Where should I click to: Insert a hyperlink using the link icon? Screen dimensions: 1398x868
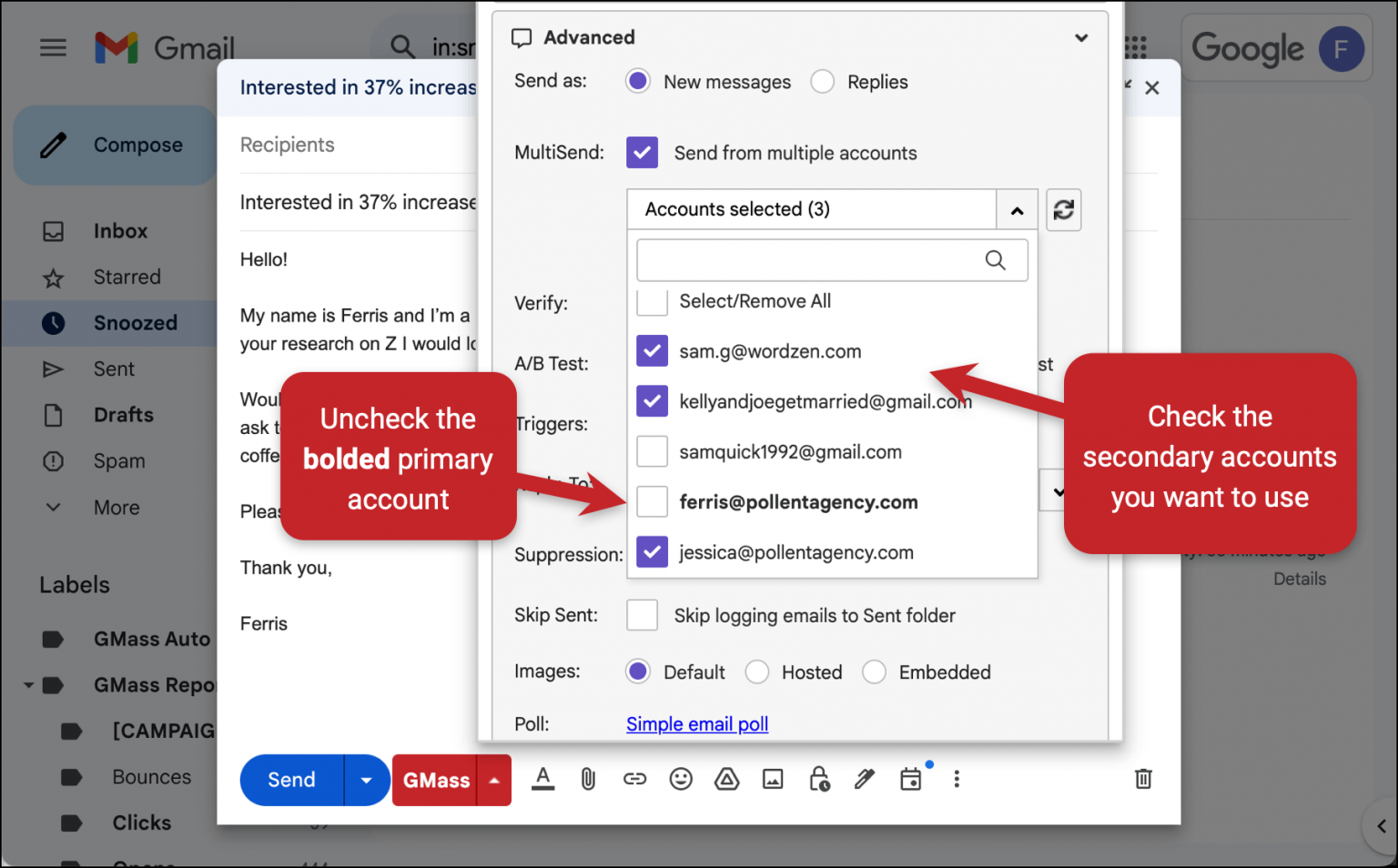pos(634,779)
